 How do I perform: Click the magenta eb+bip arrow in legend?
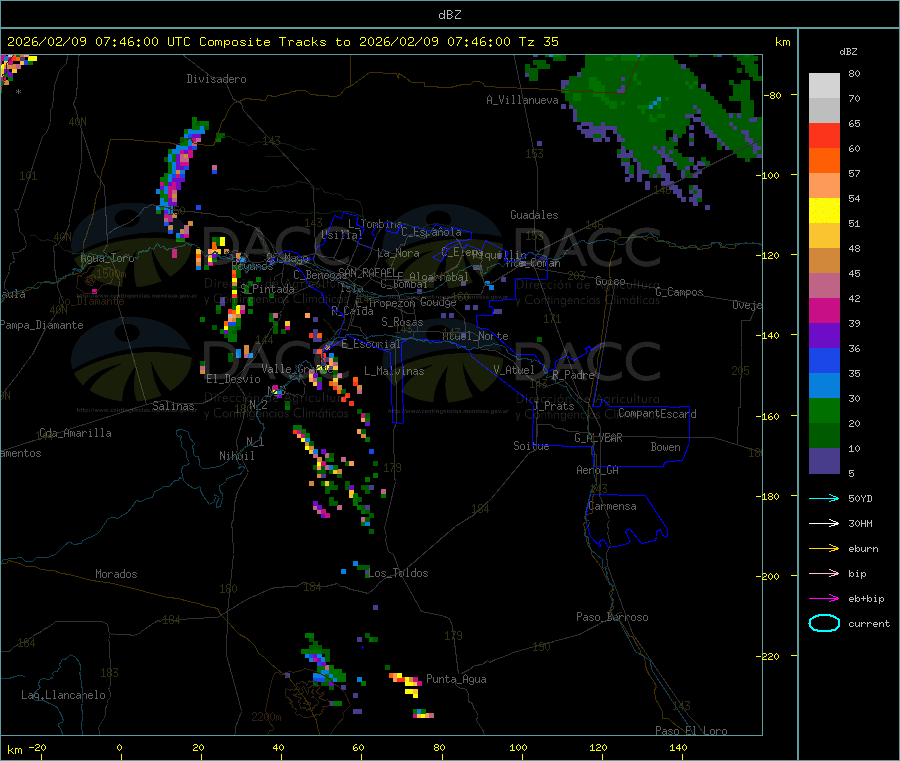824,599
